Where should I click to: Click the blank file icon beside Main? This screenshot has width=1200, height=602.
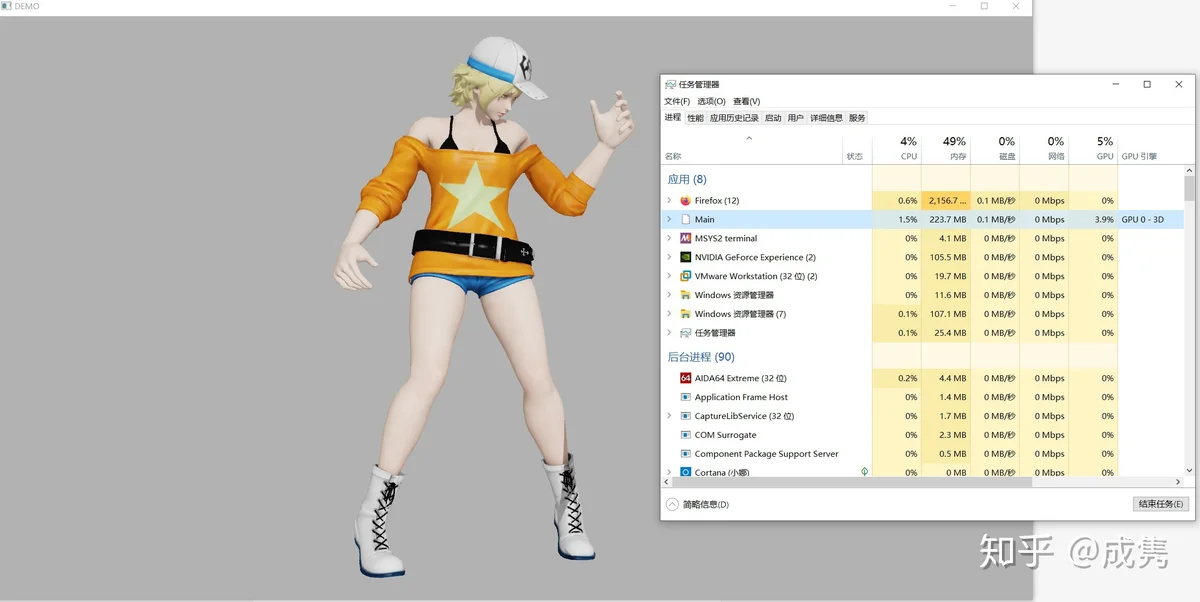tap(685, 219)
